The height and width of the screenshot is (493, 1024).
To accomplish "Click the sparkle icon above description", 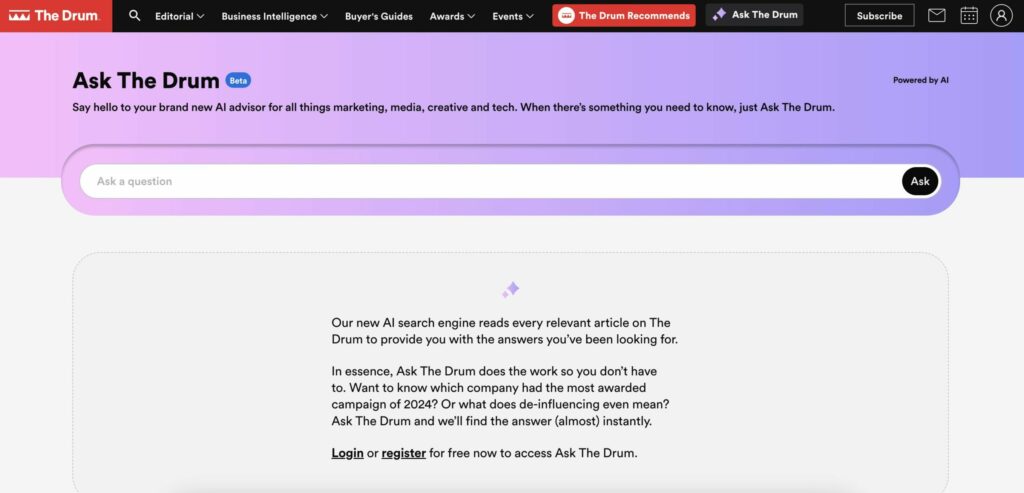I will click(x=511, y=289).
